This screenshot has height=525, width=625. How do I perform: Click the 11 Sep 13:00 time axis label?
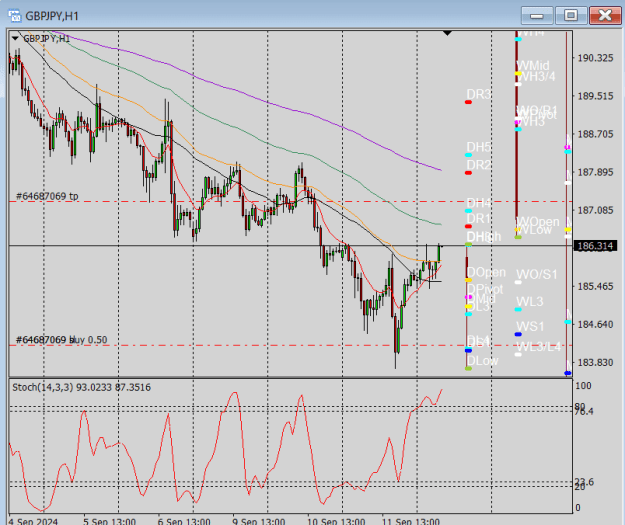[411, 521]
